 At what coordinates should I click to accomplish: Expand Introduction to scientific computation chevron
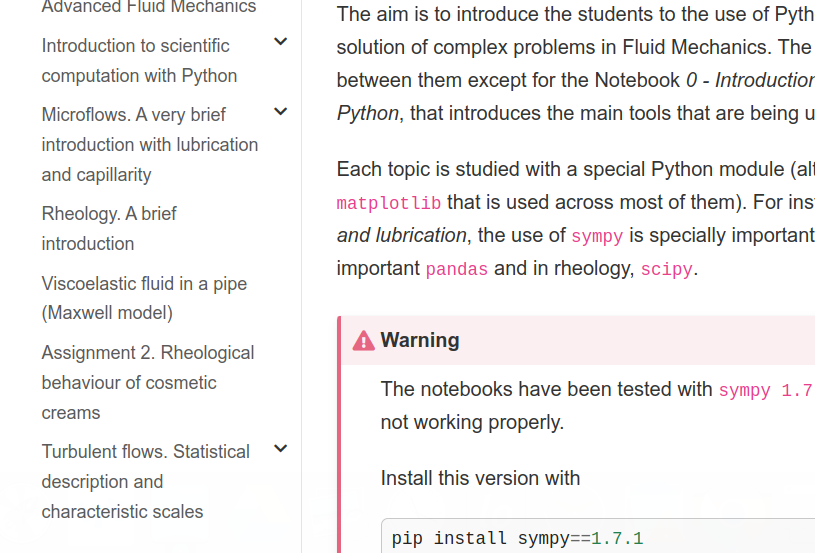[281, 42]
